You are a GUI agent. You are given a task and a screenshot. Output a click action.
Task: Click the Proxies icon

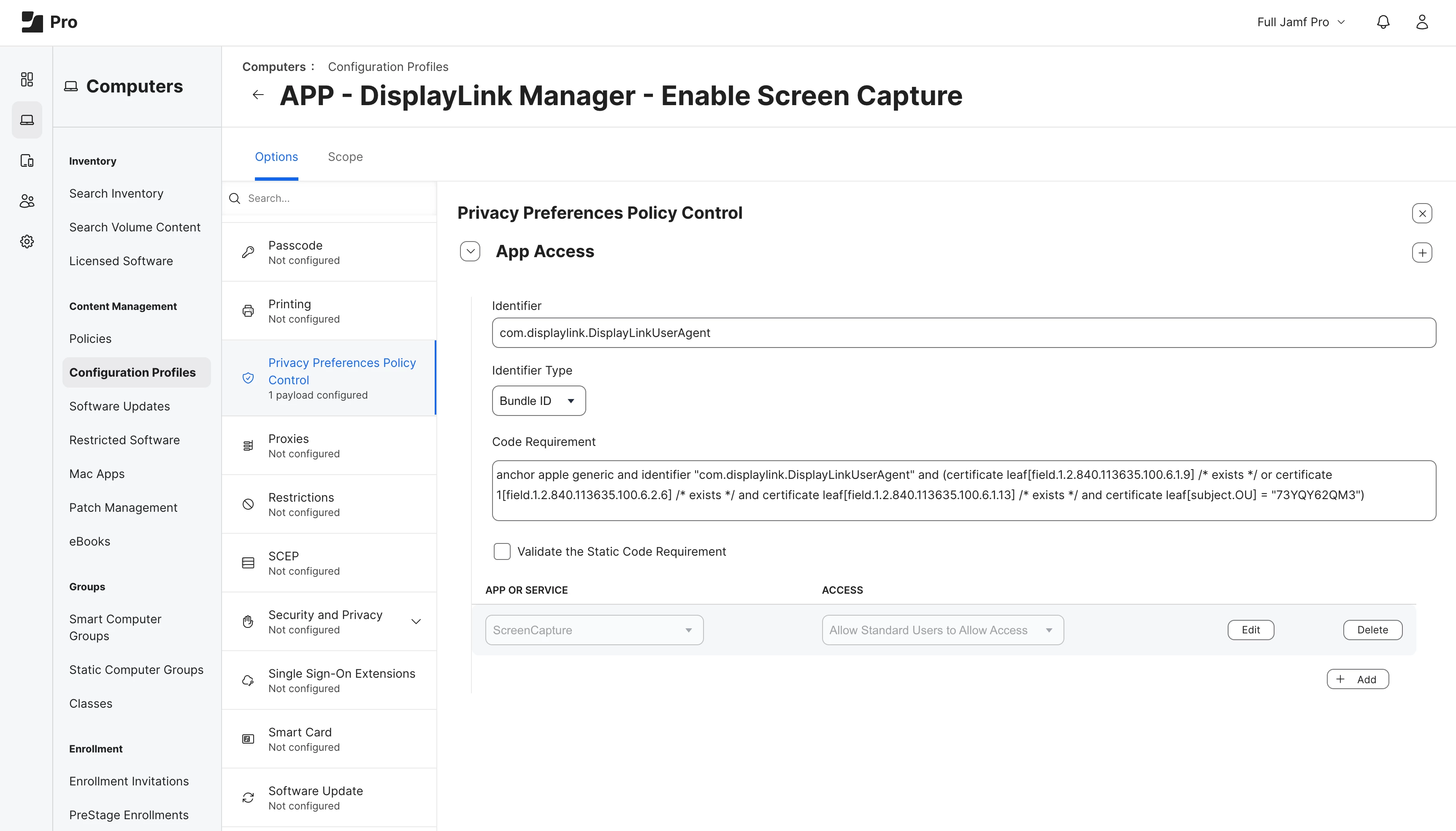248,445
